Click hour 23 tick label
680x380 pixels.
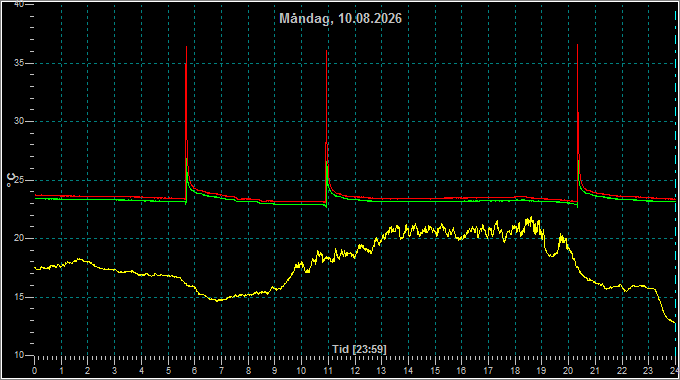click(x=647, y=371)
